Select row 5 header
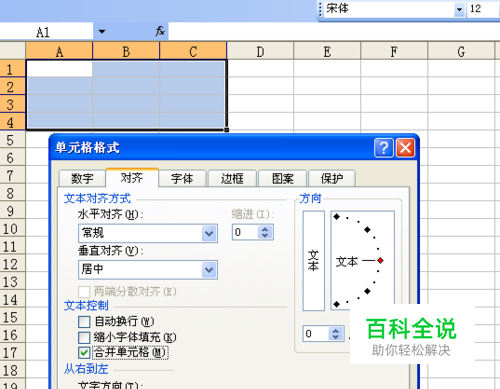 pos(13,140)
